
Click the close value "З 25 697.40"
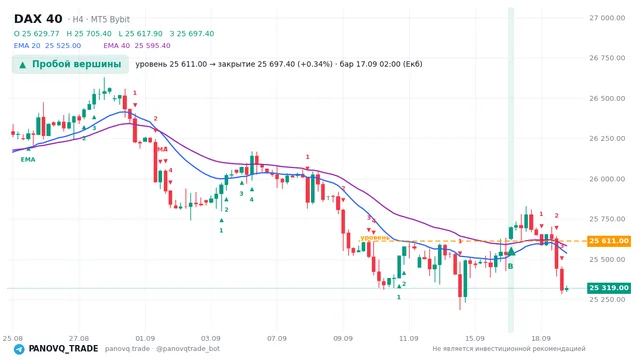(x=192, y=33)
